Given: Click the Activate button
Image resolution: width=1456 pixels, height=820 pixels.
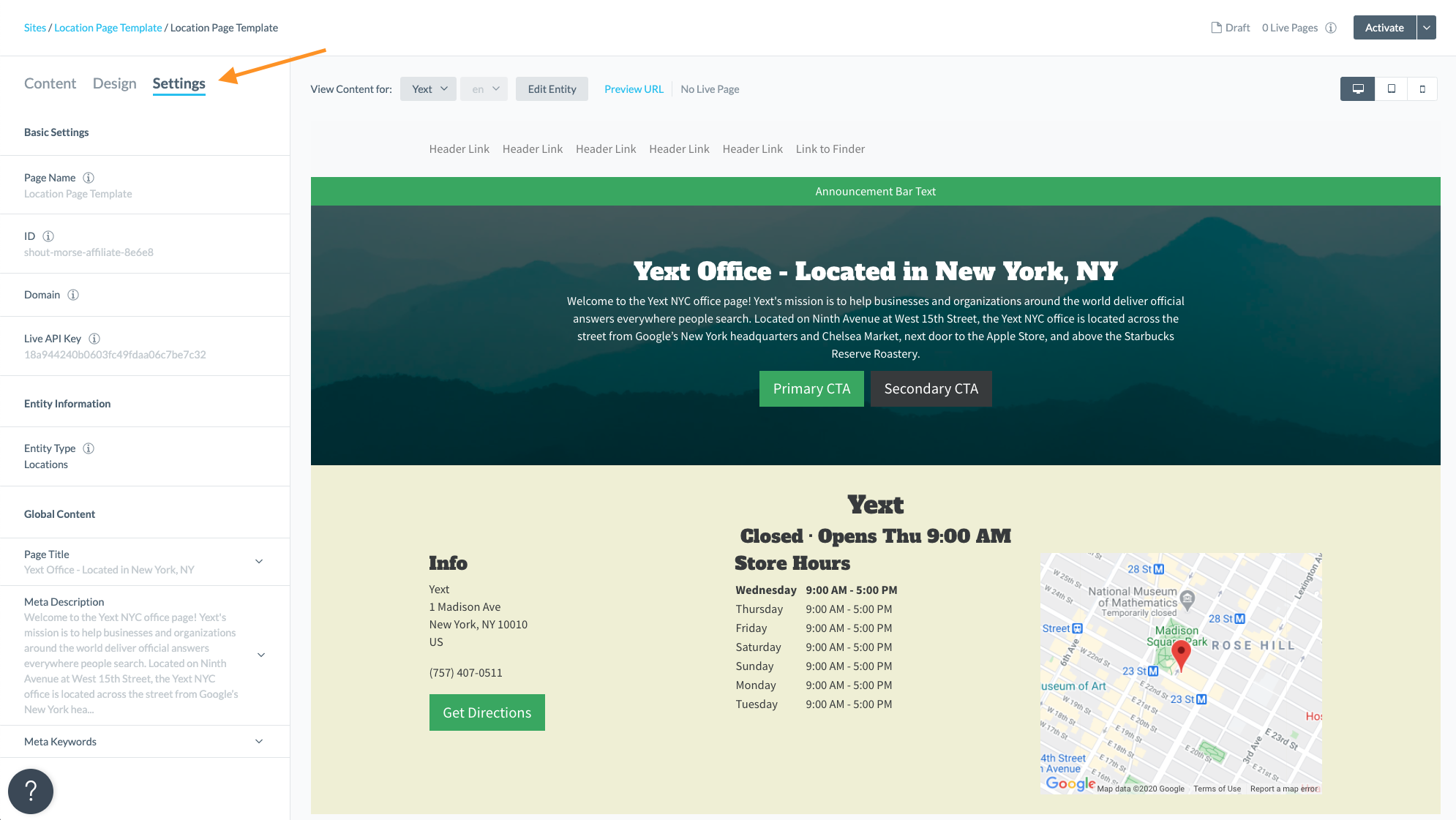Looking at the screenshot, I should click(1384, 28).
